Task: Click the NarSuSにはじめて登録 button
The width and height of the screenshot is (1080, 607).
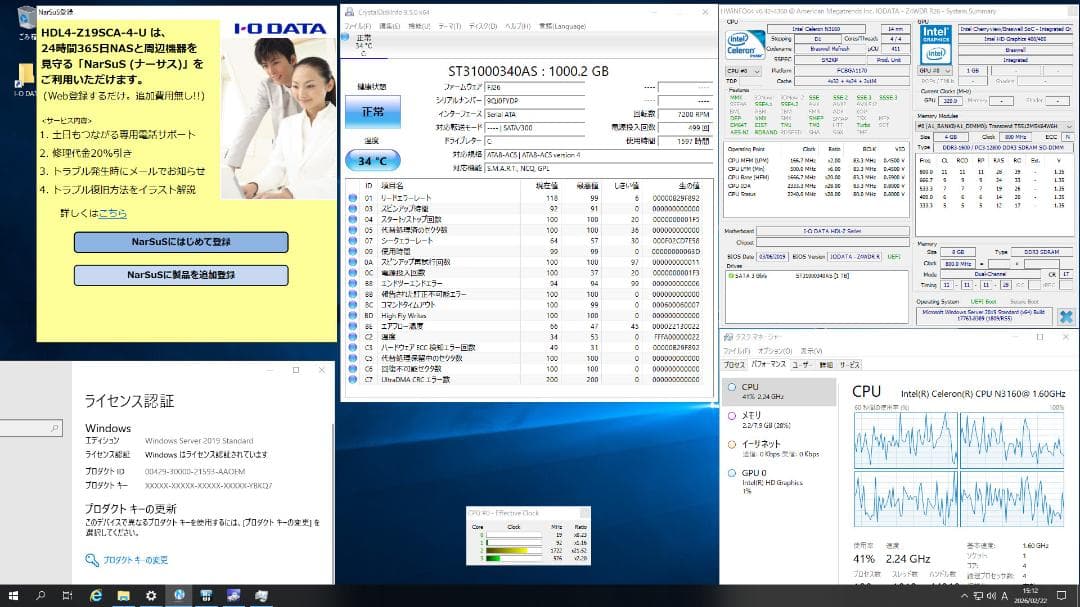Action: pyautogui.click(x=181, y=242)
